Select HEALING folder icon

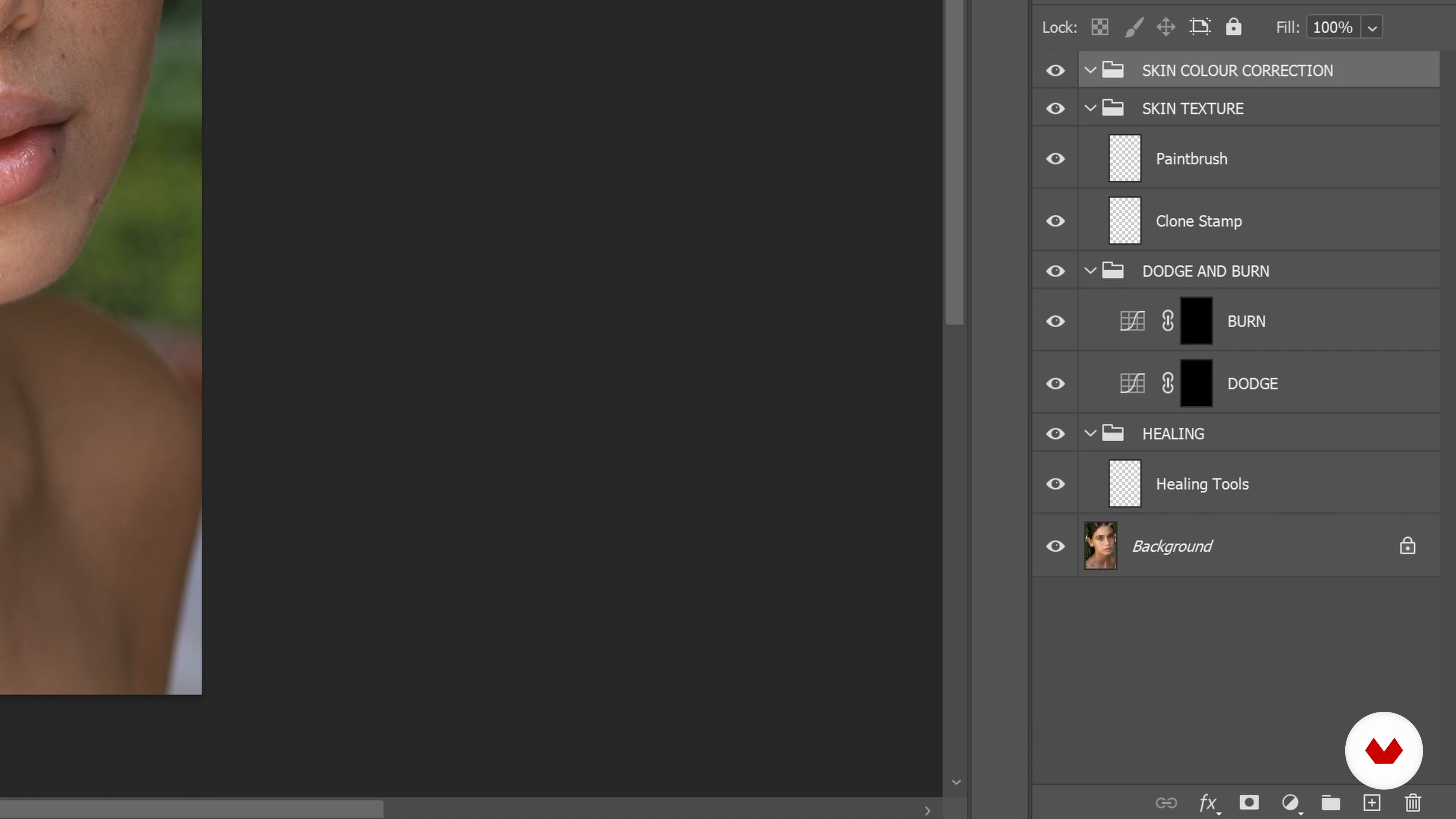point(1113,433)
